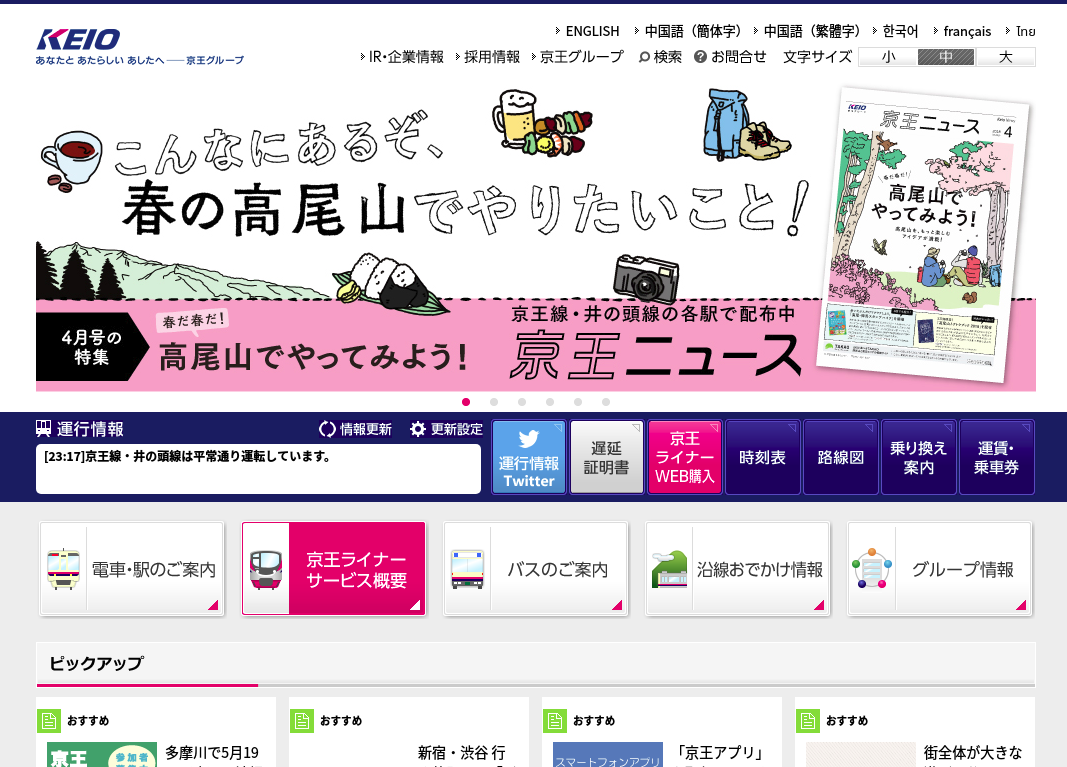Click document icon on 新宿・渋谷 行 card
The image size is (1067, 767).
pos(301,721)
